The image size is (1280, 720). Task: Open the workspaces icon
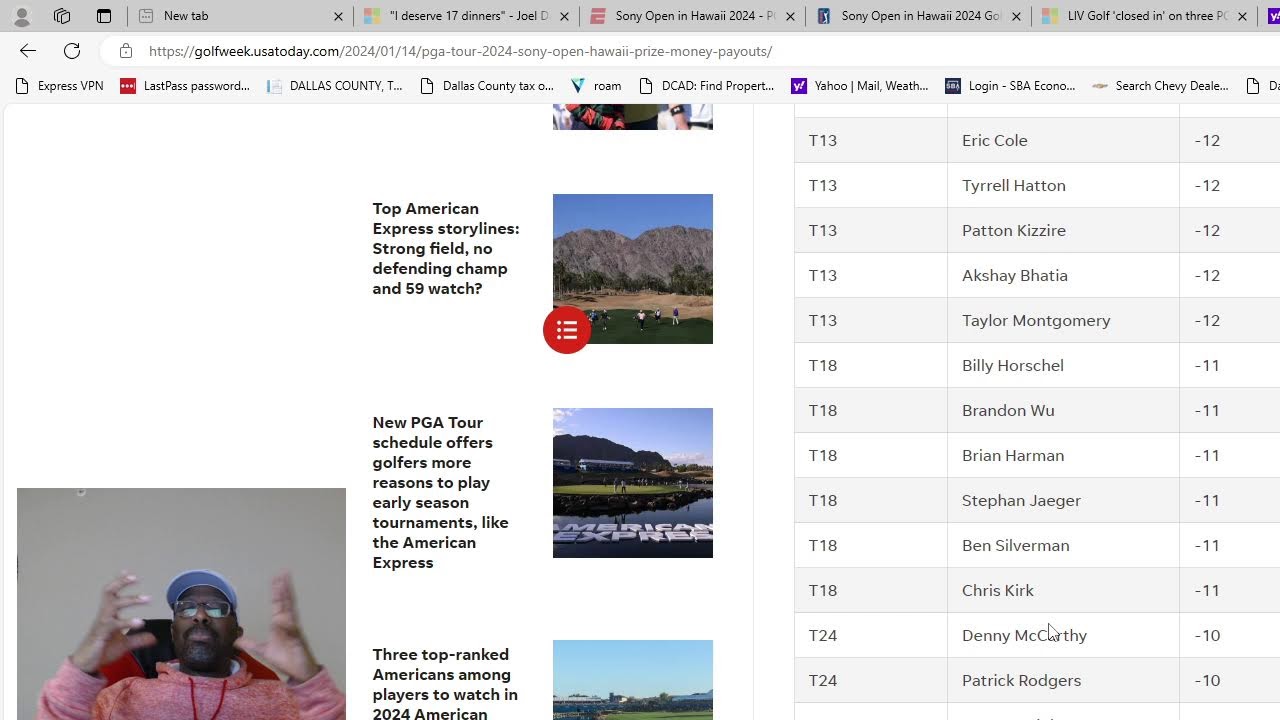click(x=62, y=16)
